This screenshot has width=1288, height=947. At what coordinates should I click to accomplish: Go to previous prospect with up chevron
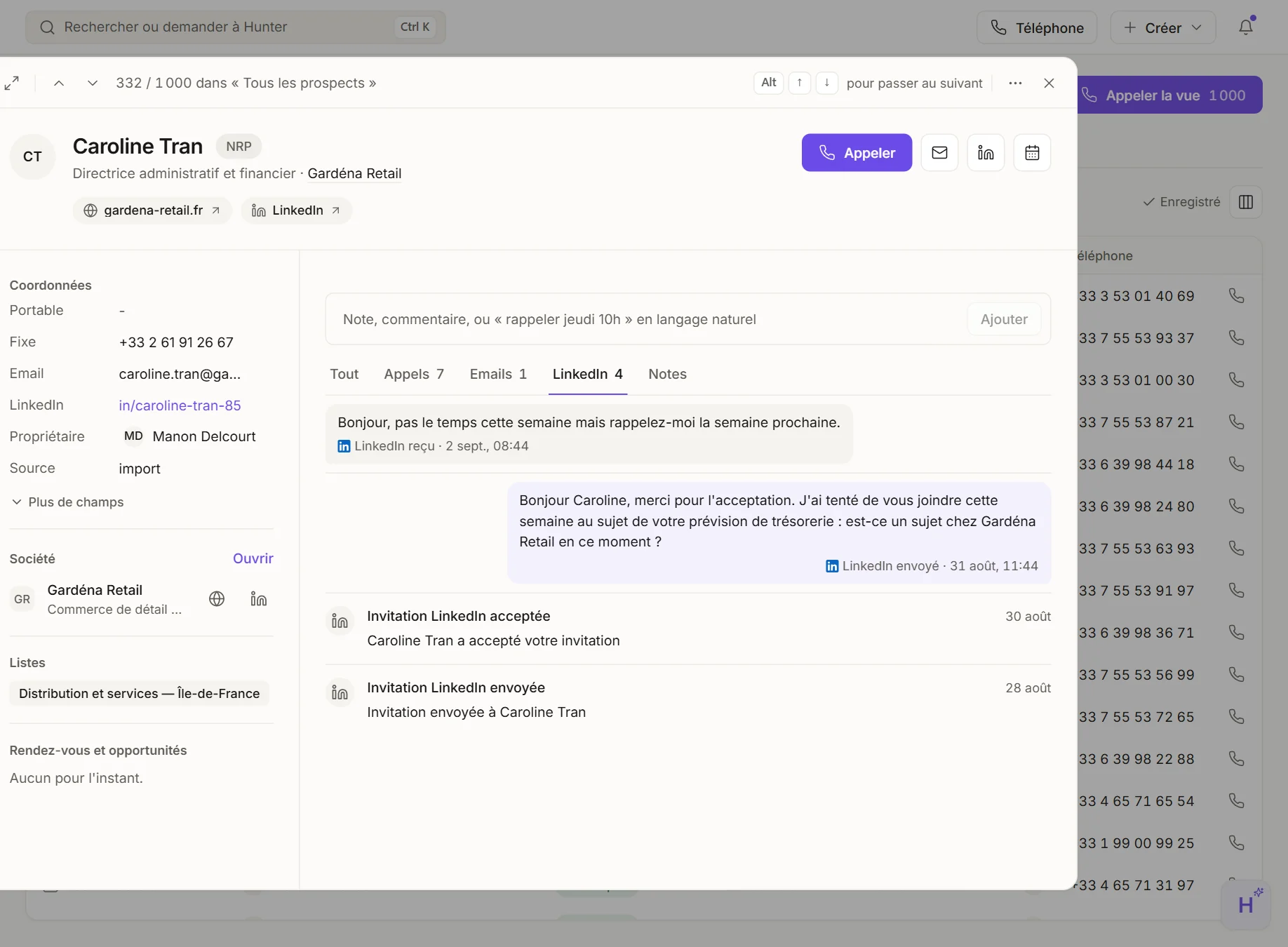59,83
